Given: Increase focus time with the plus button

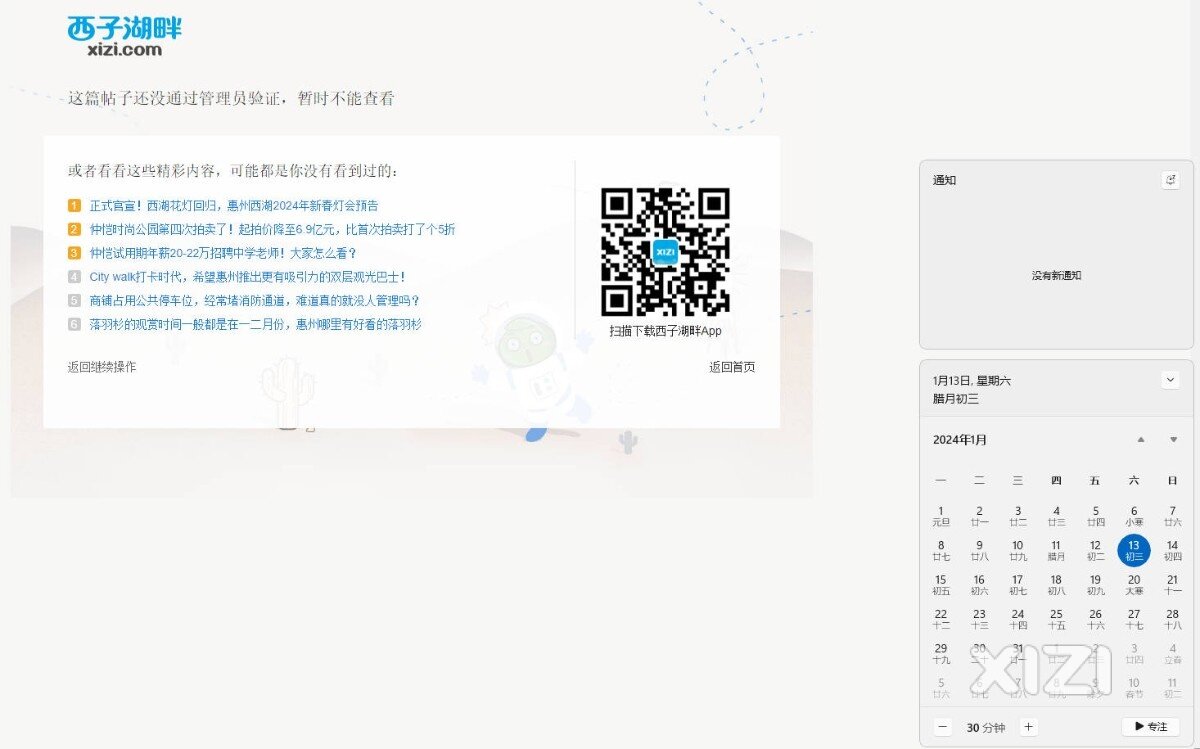Looking at the screenshot, I should 1029,727.
